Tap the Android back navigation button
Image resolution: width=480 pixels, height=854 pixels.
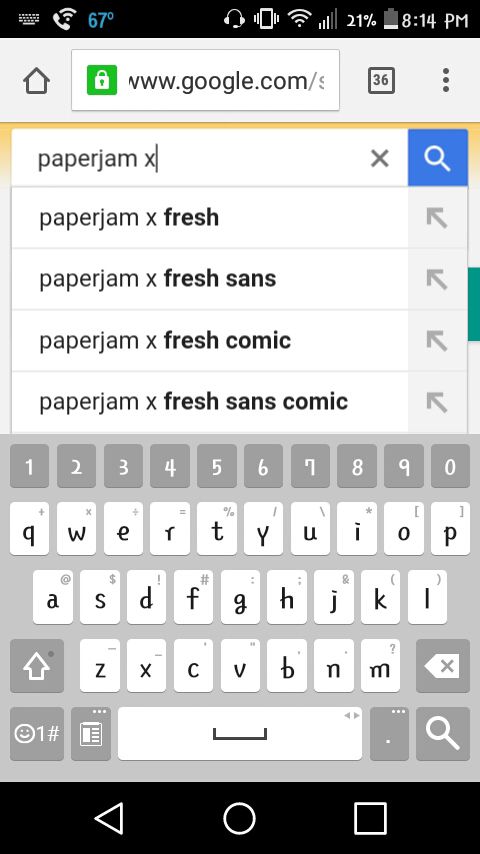(110, 818)
